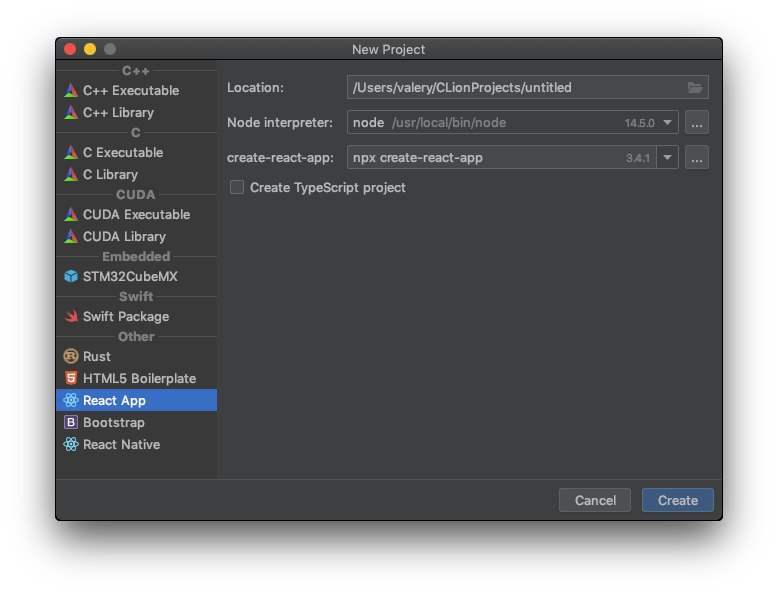Choose the STM32CubeMX cube icon
Viewport: 778px width, 594px height.
tap(71, 276)
